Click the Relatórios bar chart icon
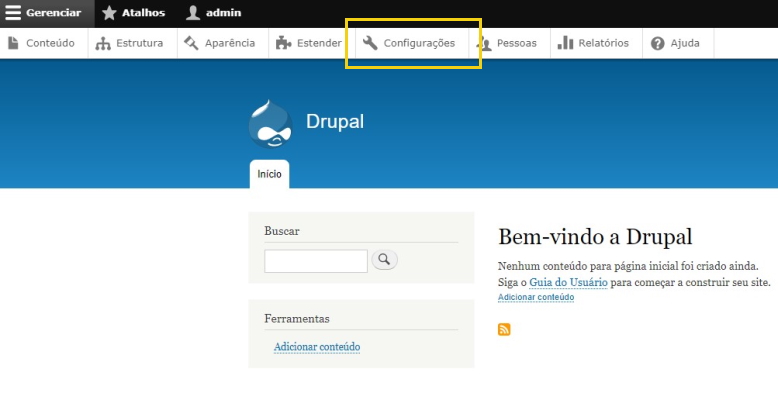Viewport: 778px width, 393px height. tap(565, 43)
